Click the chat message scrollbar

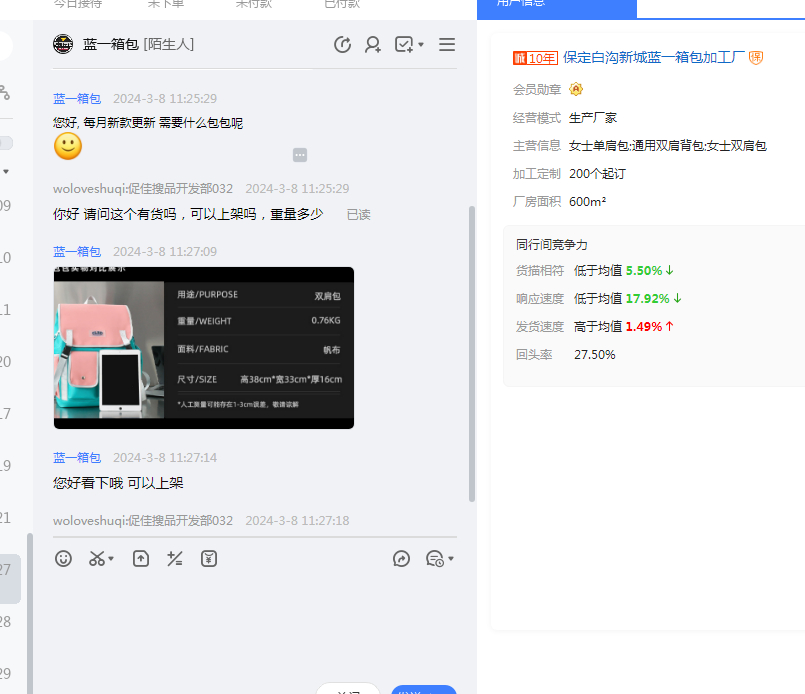[x=472, y=350]
